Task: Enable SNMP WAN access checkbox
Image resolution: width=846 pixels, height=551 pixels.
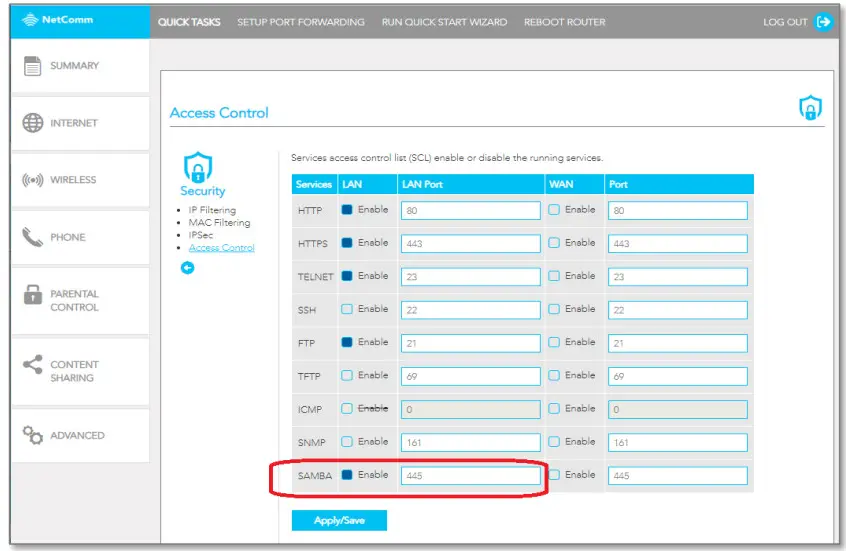Action: pos(554,441)
